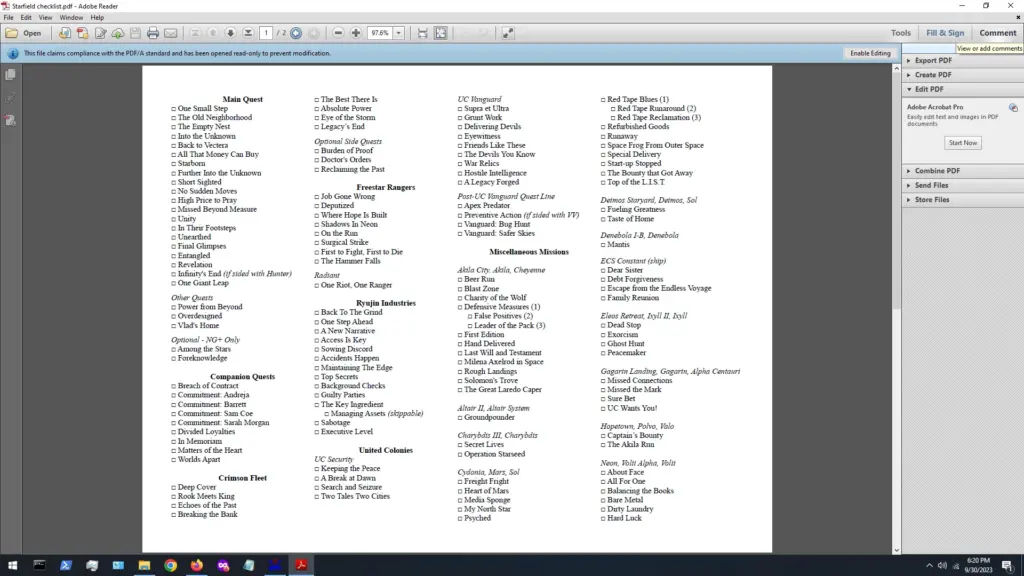Open the PDF/A standards sidebar icon

(x=10, y=120)
